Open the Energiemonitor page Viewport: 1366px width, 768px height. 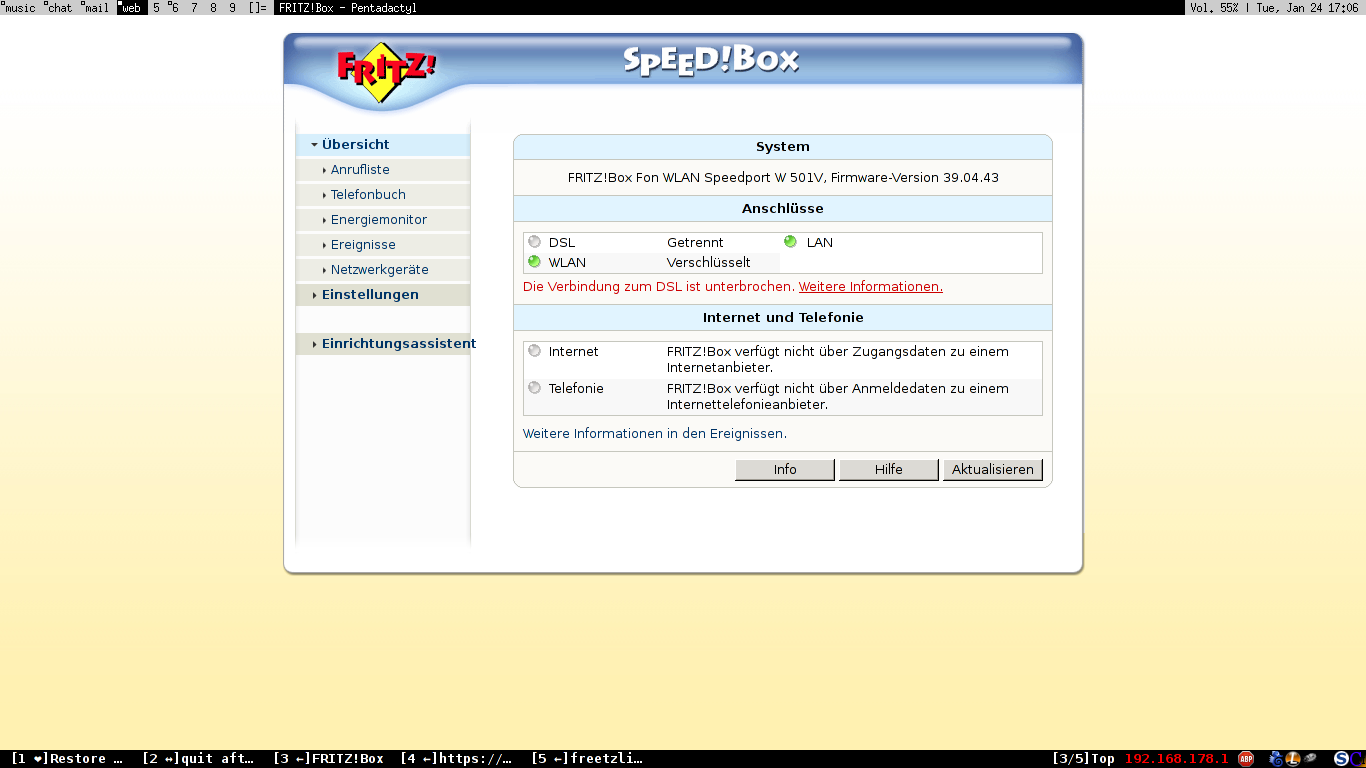point(379,220)
